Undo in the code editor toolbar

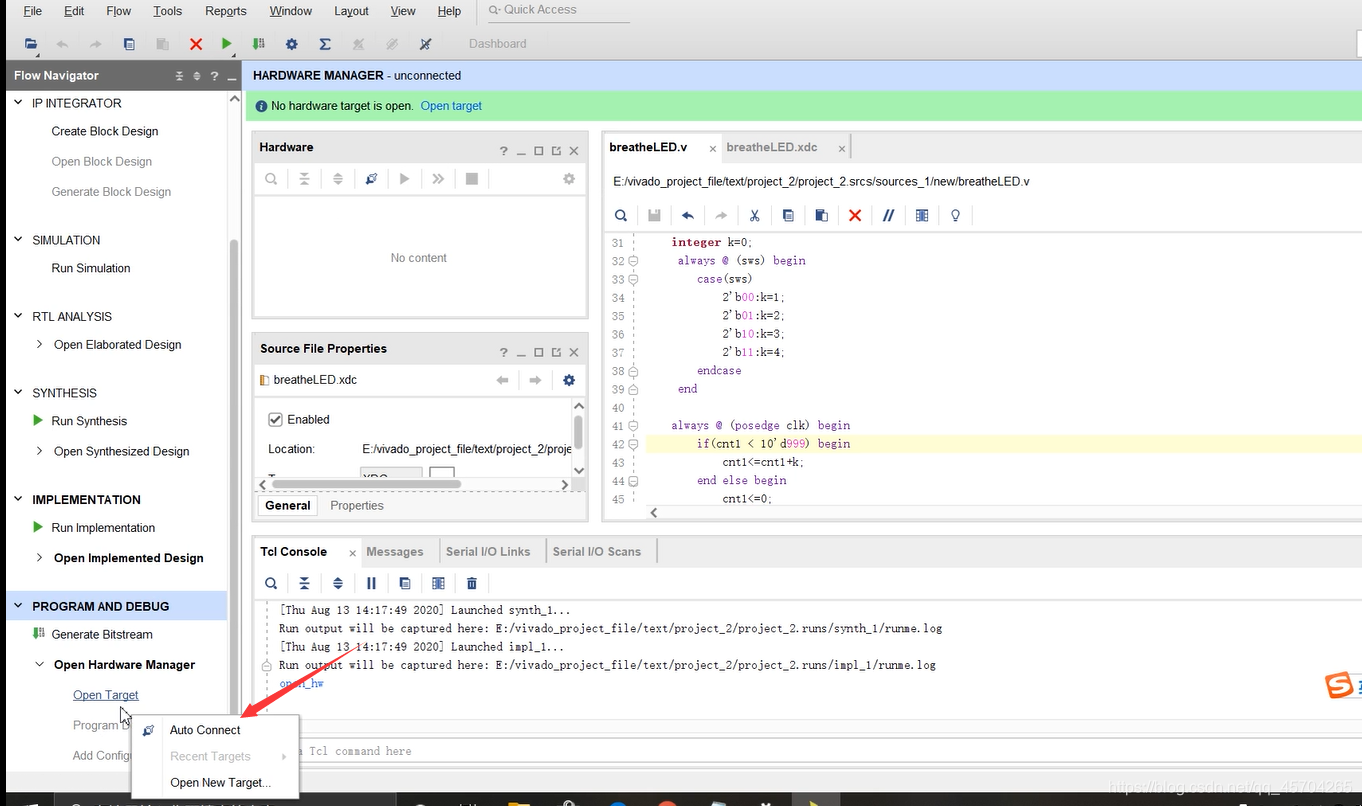point(688,215)
